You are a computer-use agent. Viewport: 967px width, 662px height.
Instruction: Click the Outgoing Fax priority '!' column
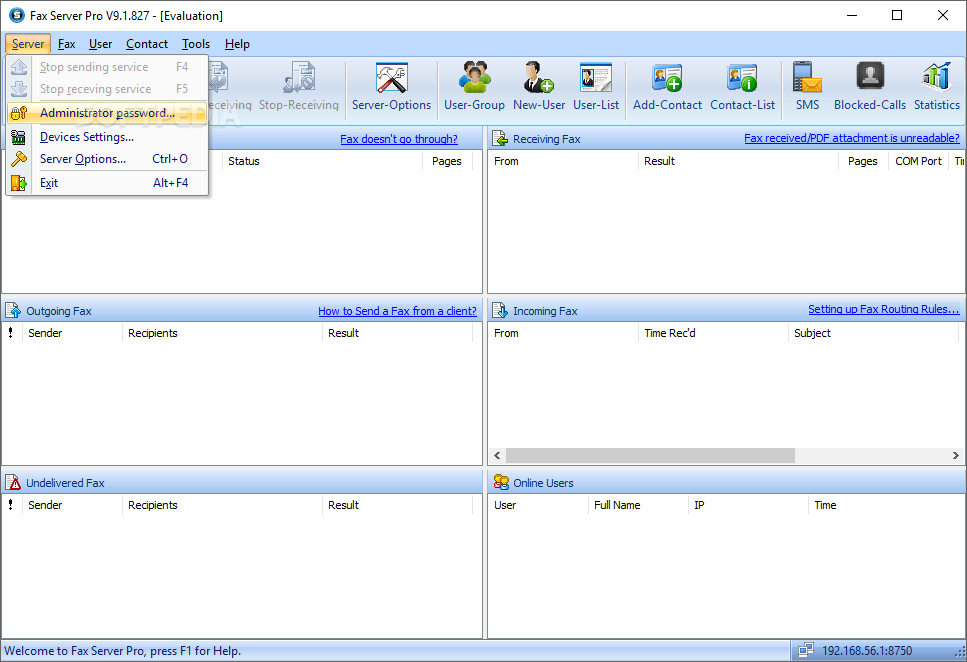pos(11,333)
